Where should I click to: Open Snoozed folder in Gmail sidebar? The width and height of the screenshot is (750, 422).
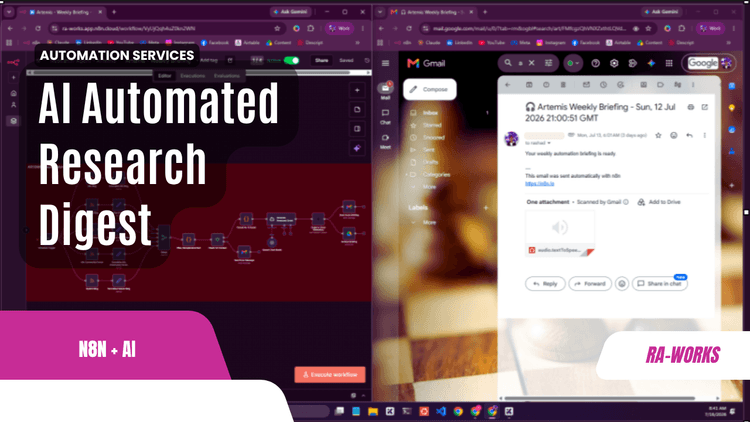click(x=433, y=138)
